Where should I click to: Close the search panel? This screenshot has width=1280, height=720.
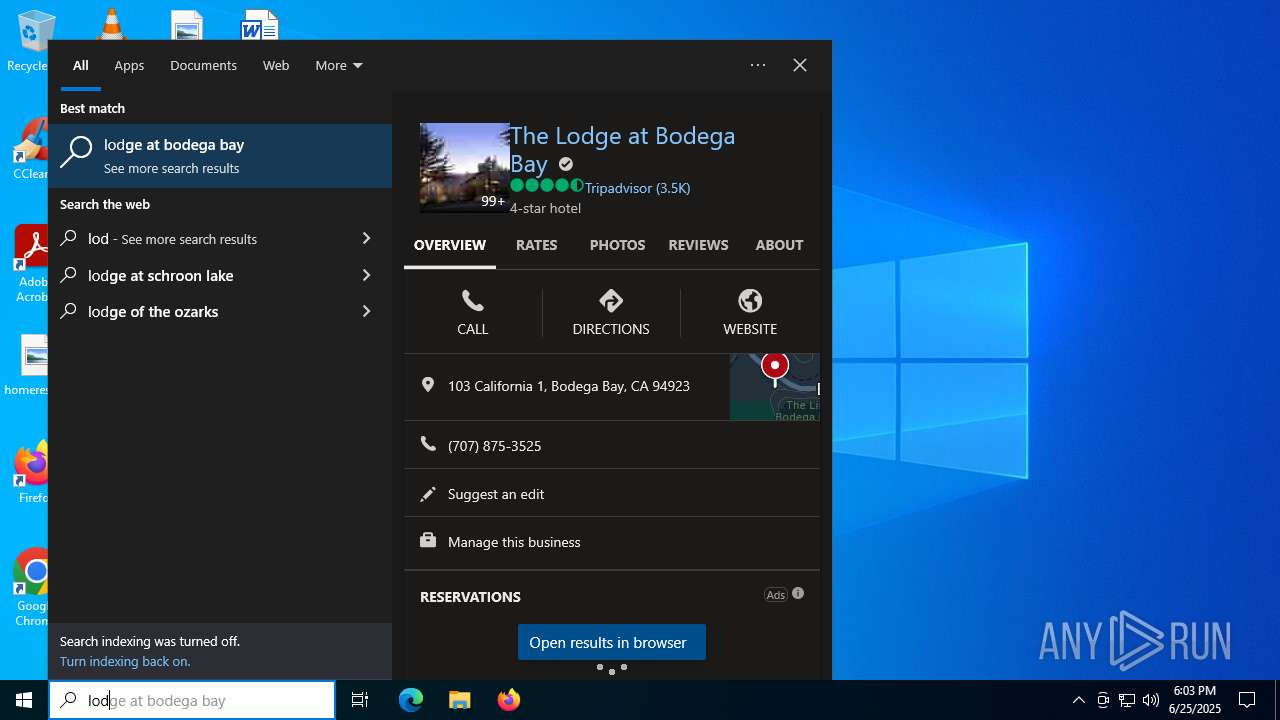[x=800, y=65]
